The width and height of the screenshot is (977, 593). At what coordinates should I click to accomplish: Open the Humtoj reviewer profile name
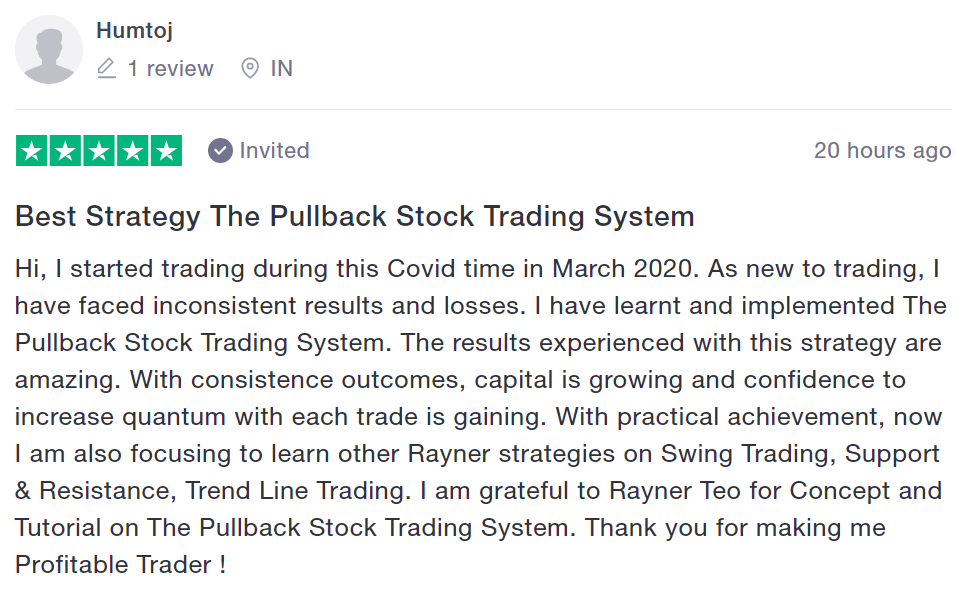point(135,30)
